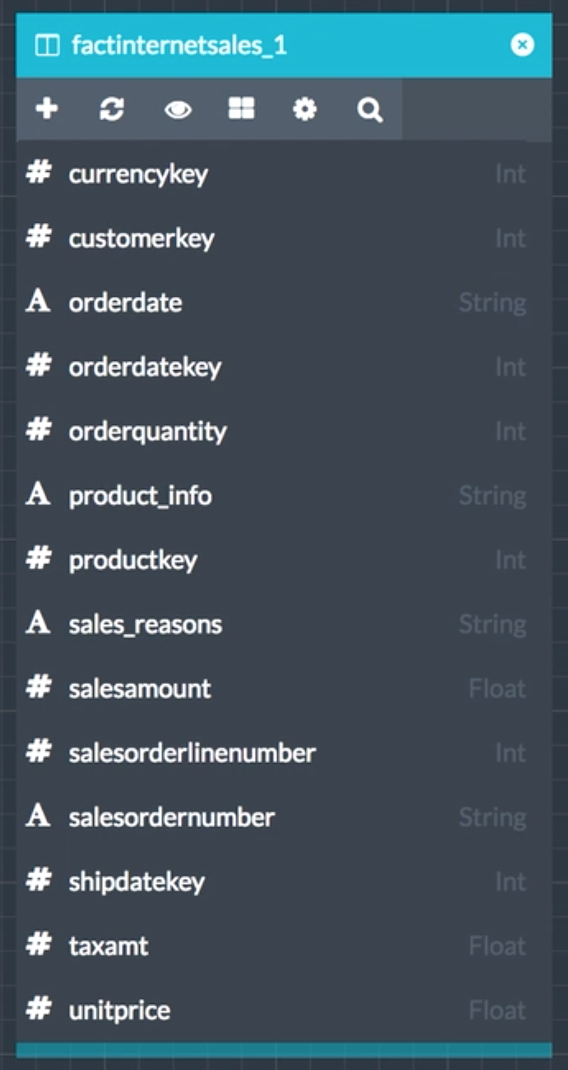Click the Float type label of taxamt

(497, 946)
